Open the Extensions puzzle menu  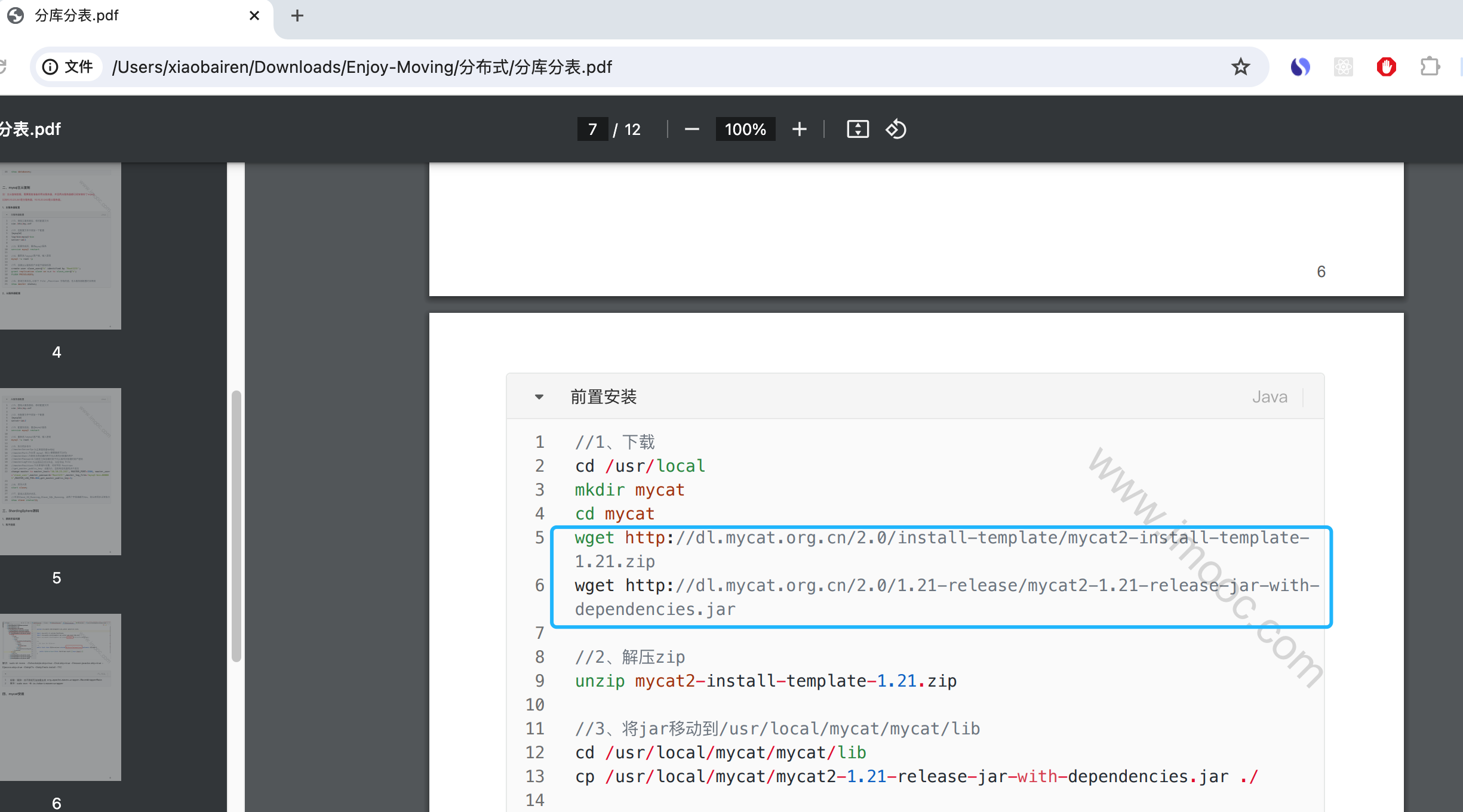click(1430, 67)
